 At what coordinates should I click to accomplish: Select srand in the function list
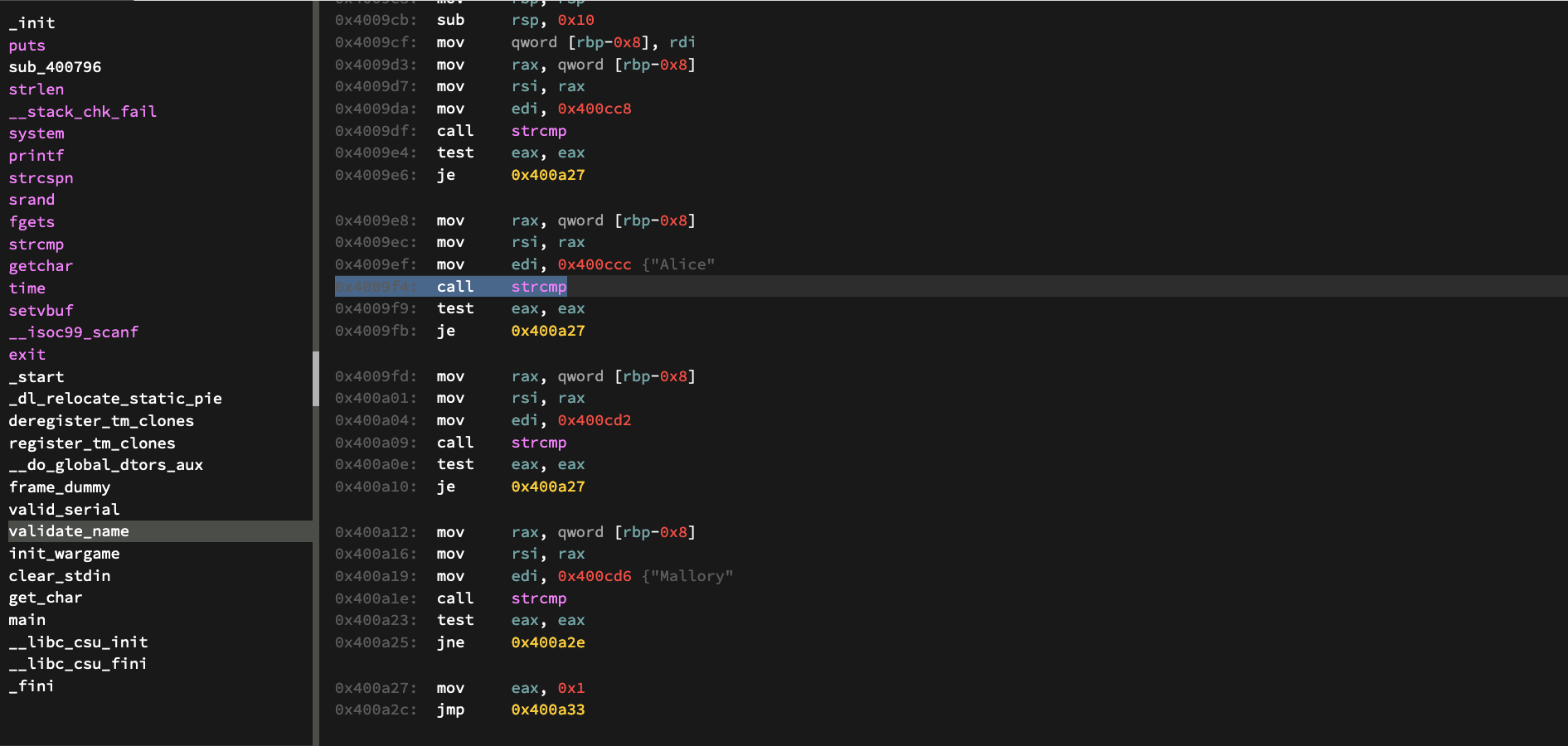[x=32, y=200]
